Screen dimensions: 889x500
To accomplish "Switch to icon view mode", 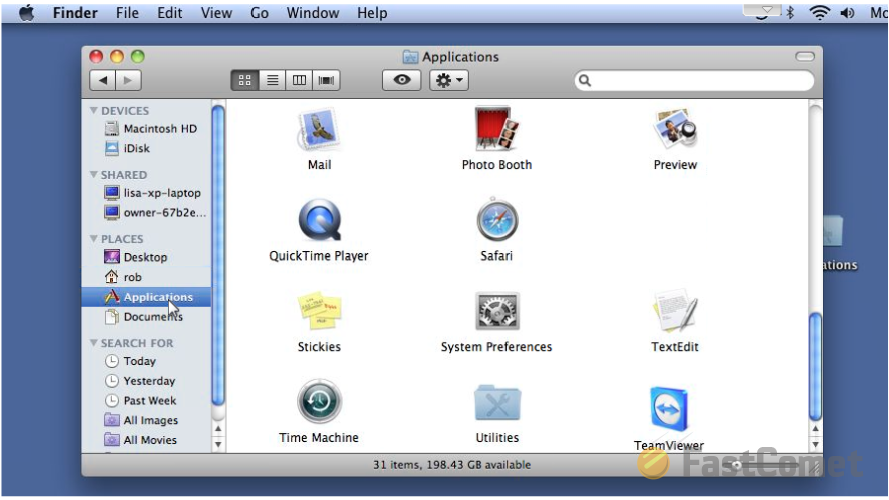I will (245, 80).
